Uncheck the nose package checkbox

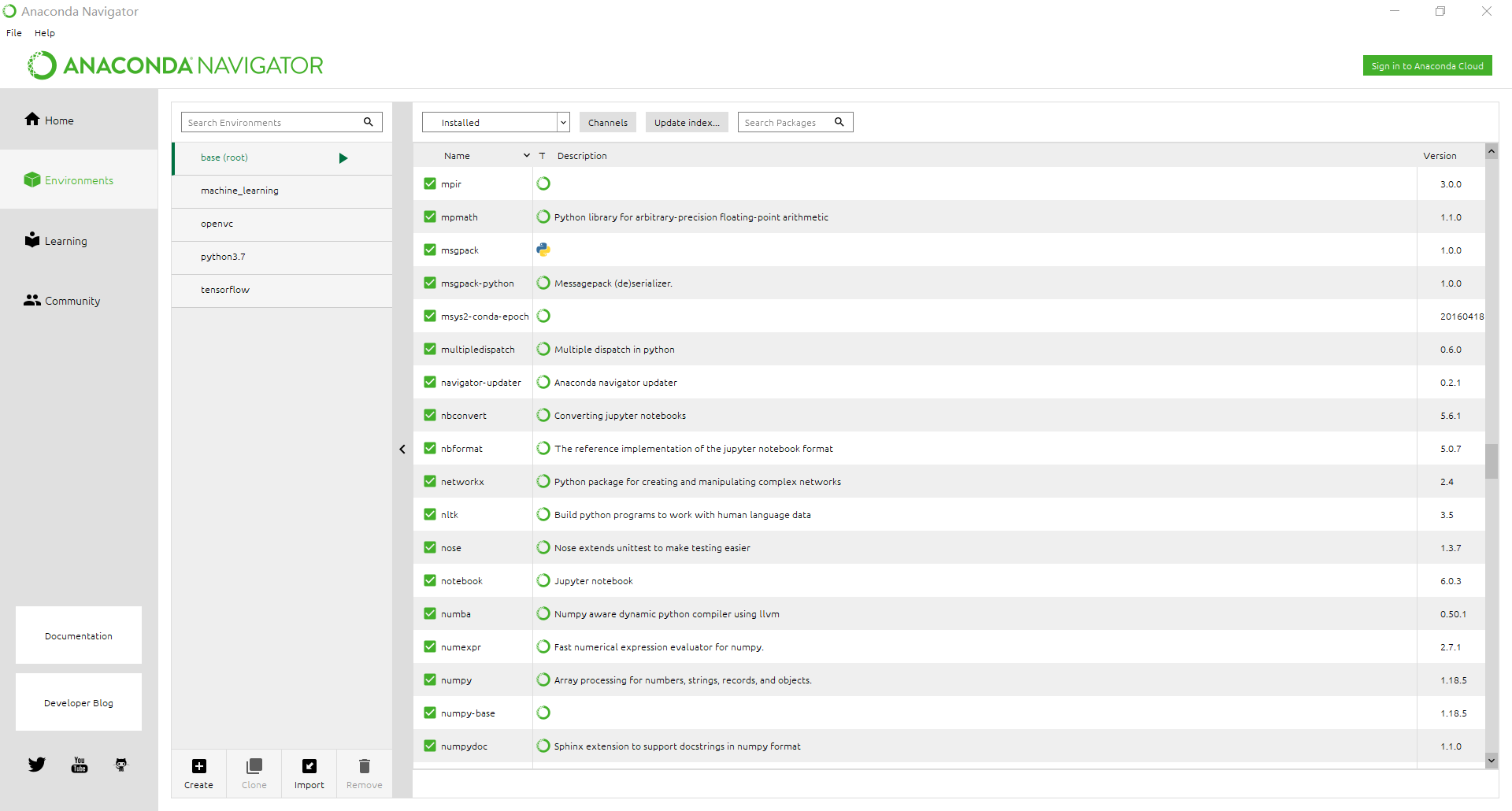point(430,547)
